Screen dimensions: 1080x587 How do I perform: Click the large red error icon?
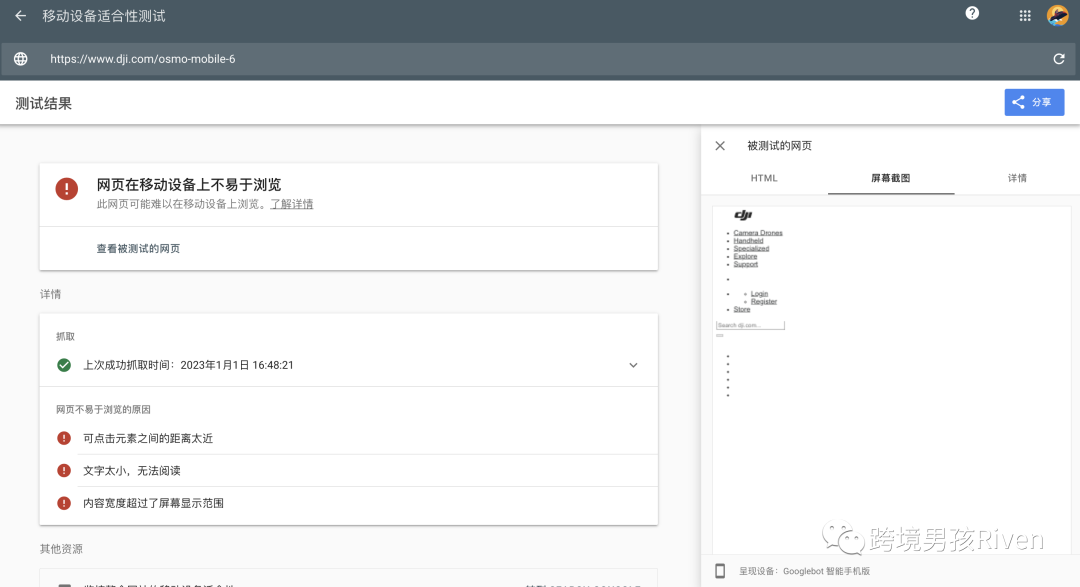(x=67, y=189)
